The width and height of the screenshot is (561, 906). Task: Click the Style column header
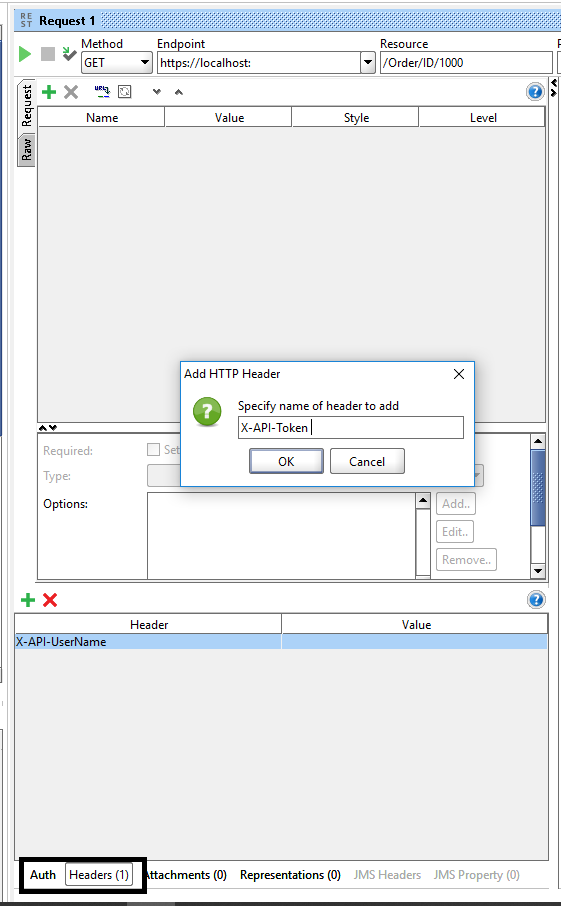[356, 117]
